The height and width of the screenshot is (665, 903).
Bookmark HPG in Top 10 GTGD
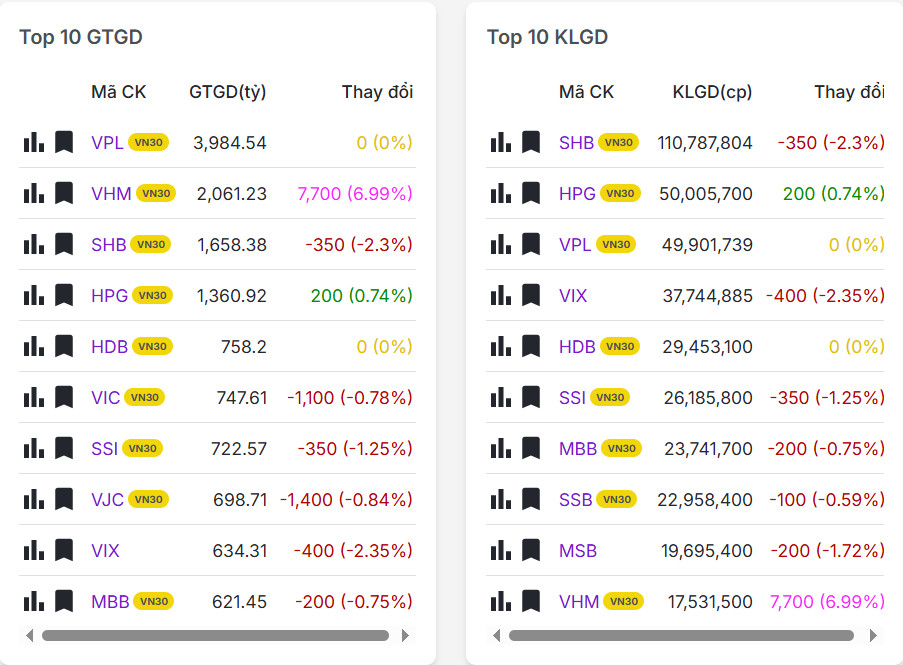tap(64, 295)
